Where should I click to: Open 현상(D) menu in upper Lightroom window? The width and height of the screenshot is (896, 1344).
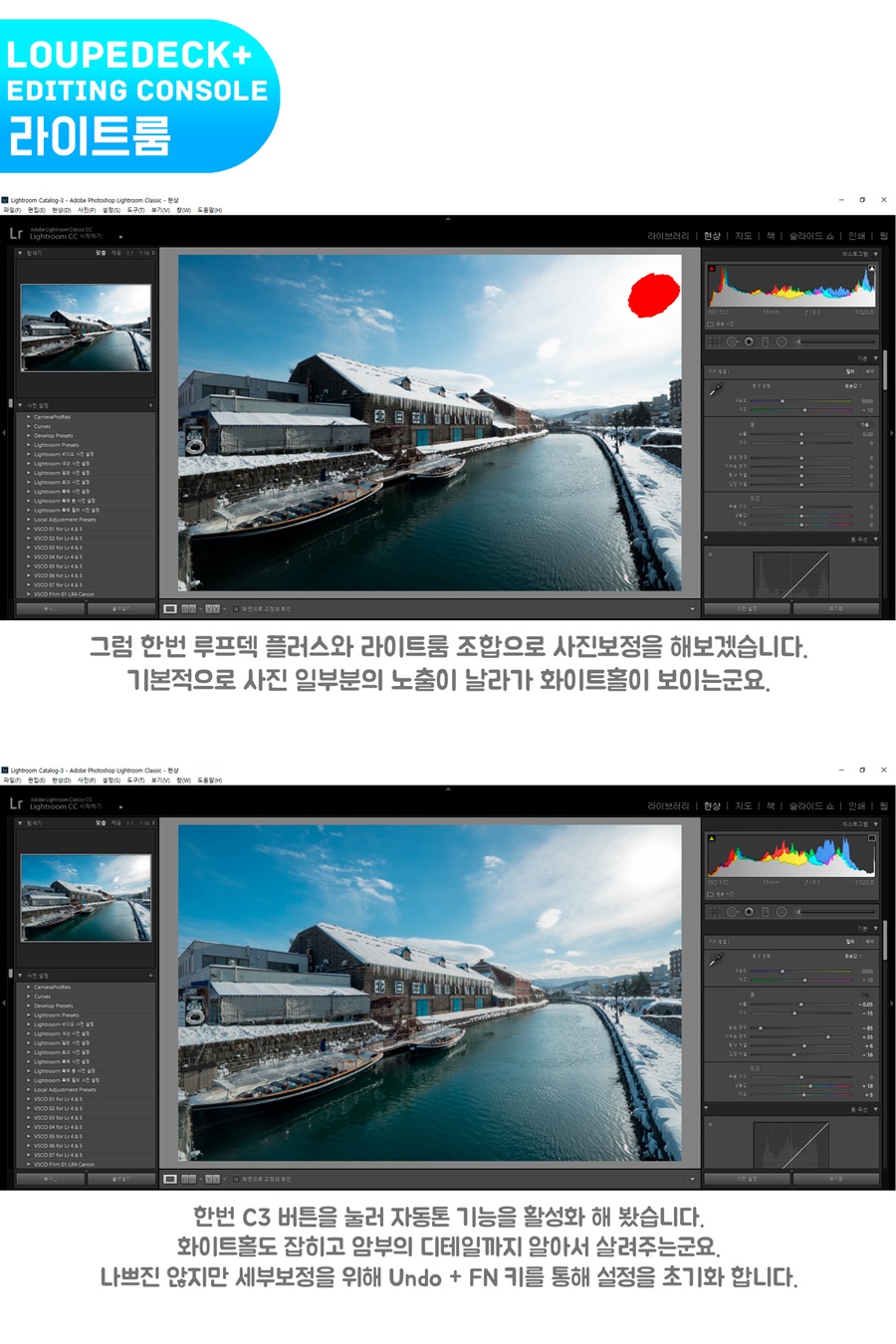[61, 210]
